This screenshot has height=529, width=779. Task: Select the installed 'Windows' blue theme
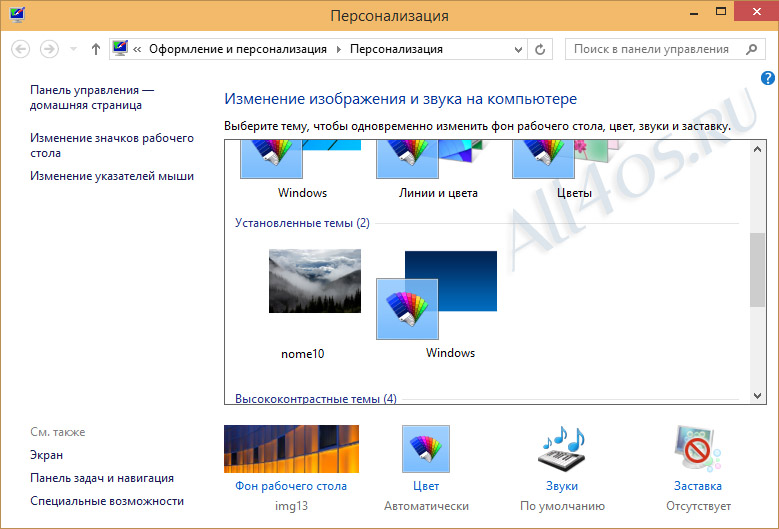437,304
